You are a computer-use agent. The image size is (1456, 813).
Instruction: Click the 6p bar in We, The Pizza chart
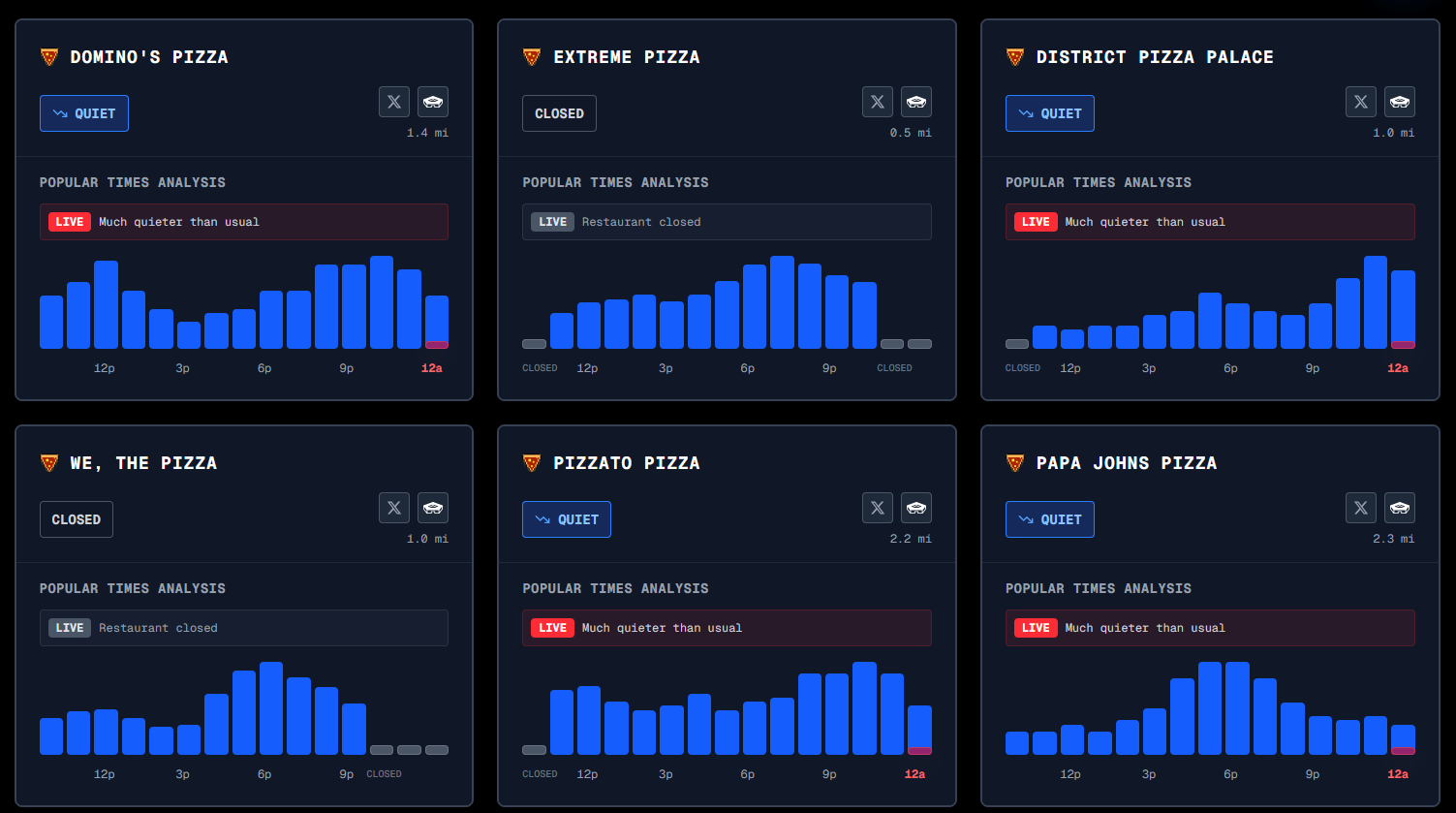[271, 708]
